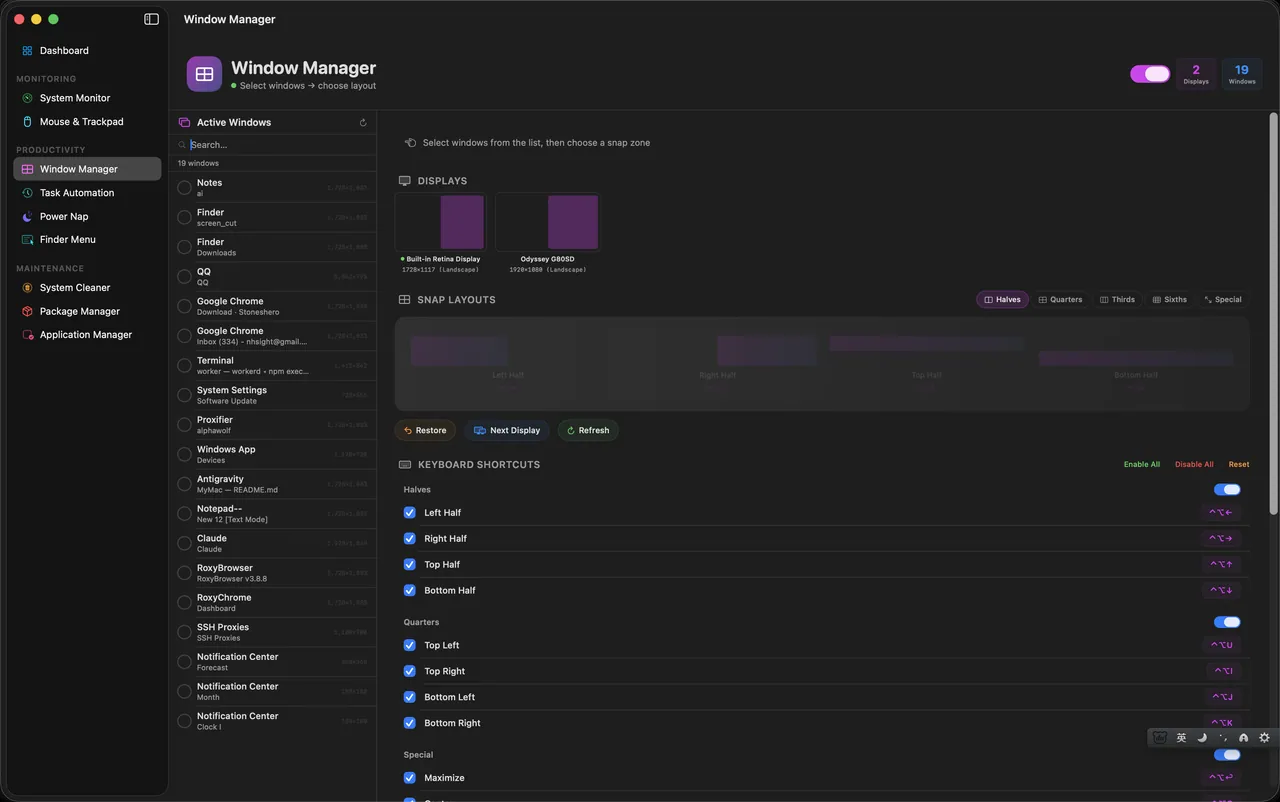Click Disable All shortcuts link

pos(1194,465)
